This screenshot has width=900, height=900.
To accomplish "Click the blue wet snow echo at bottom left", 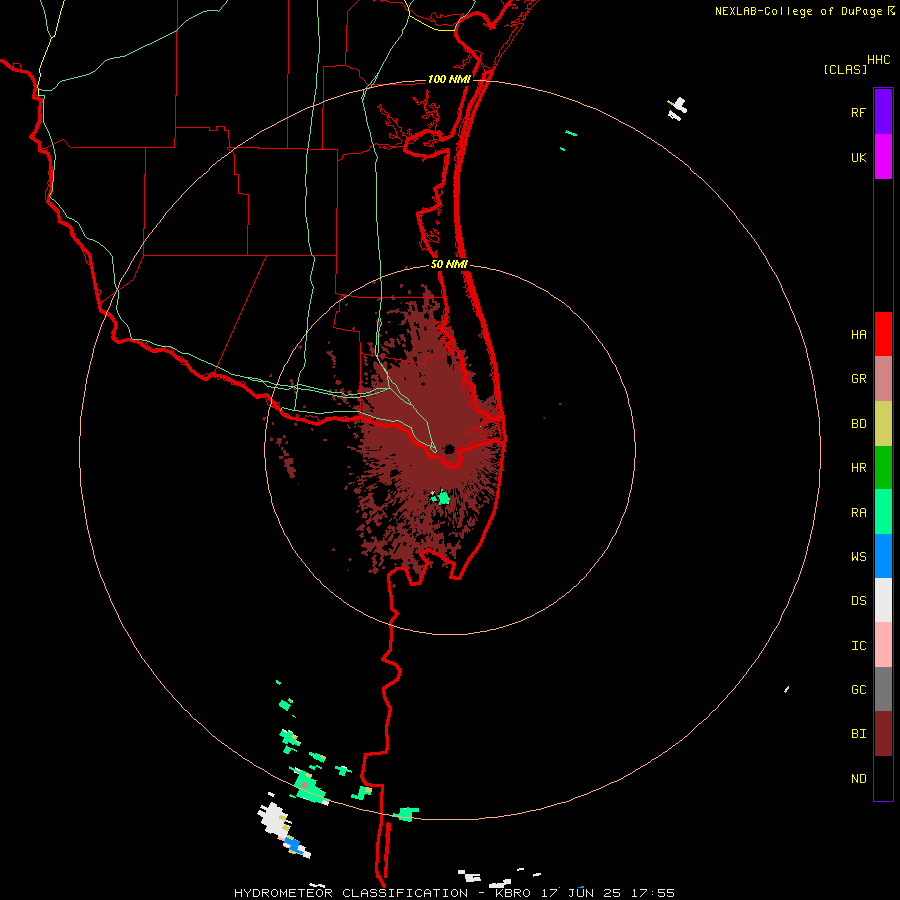I will pyautogui.click(x=293, y=845).
